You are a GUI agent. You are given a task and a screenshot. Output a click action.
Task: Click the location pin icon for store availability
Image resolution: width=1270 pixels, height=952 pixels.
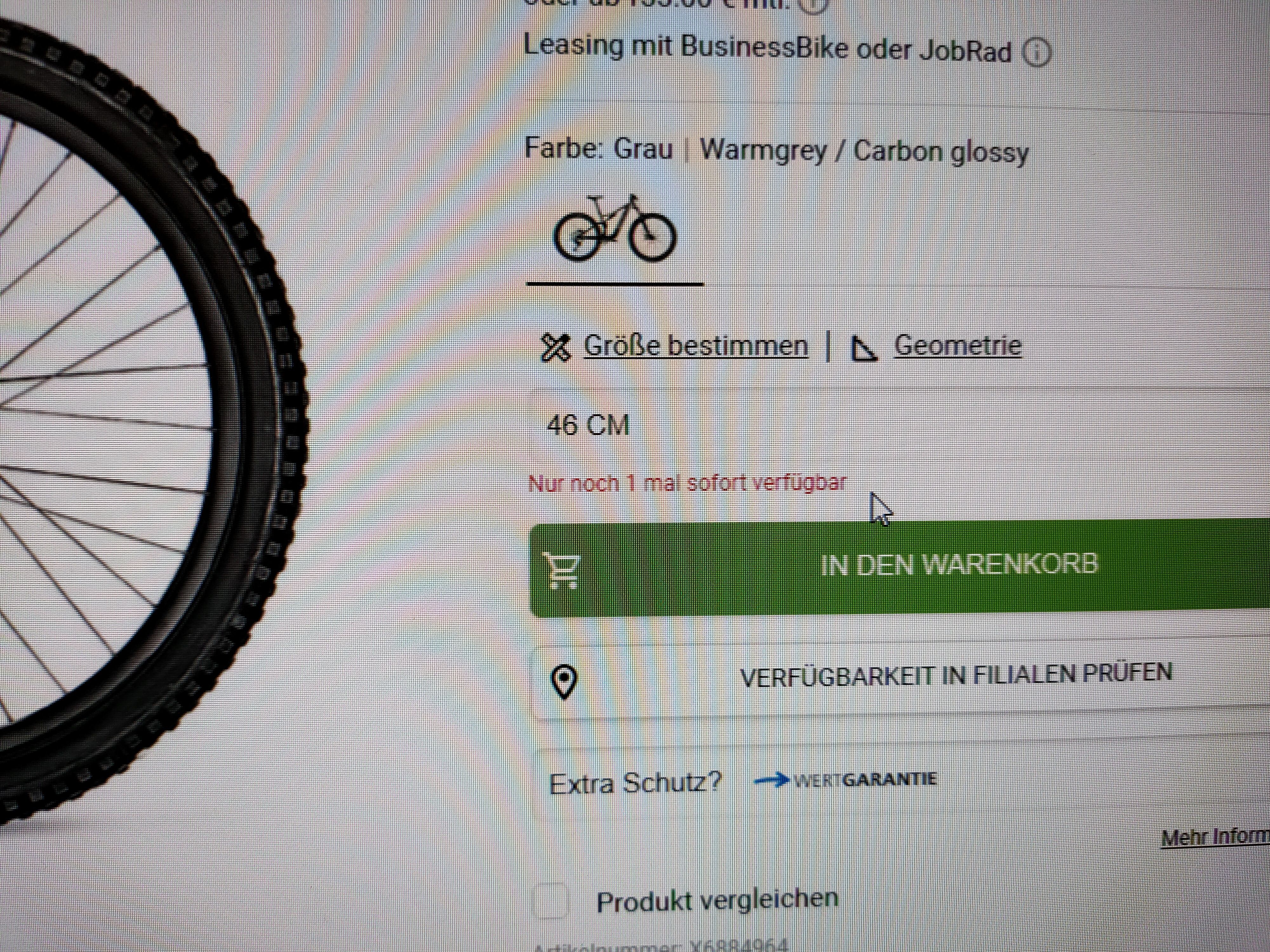click(x=563, y=682)
